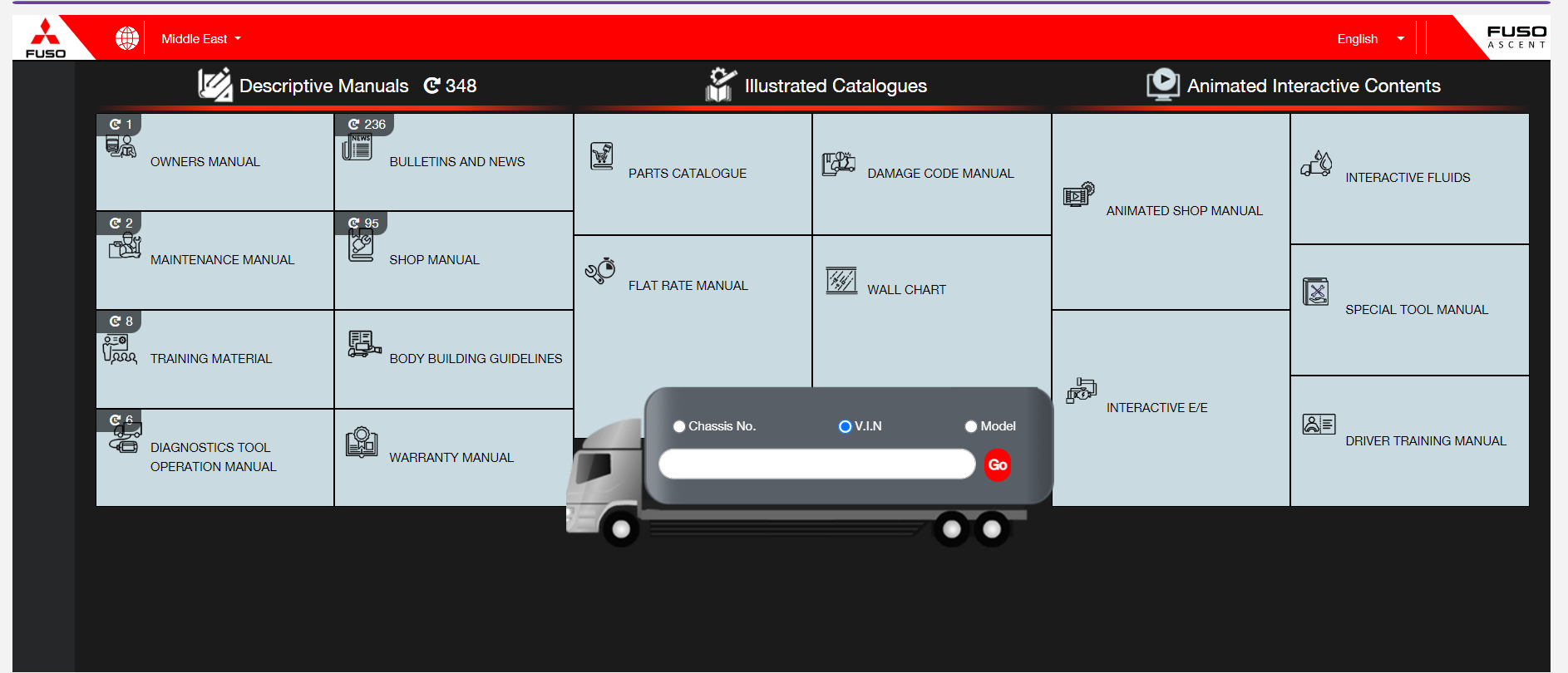Click the Maintenance Manual 2 update badge
This screenshot has height=673, width=1568.
[120, 224]
